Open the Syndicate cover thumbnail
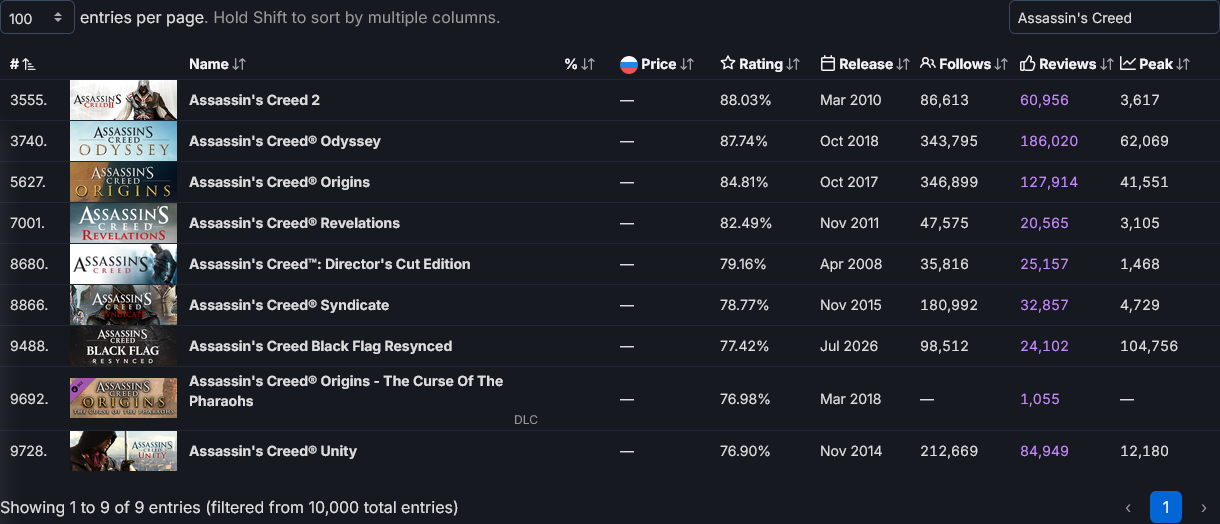 click(123, 305)
